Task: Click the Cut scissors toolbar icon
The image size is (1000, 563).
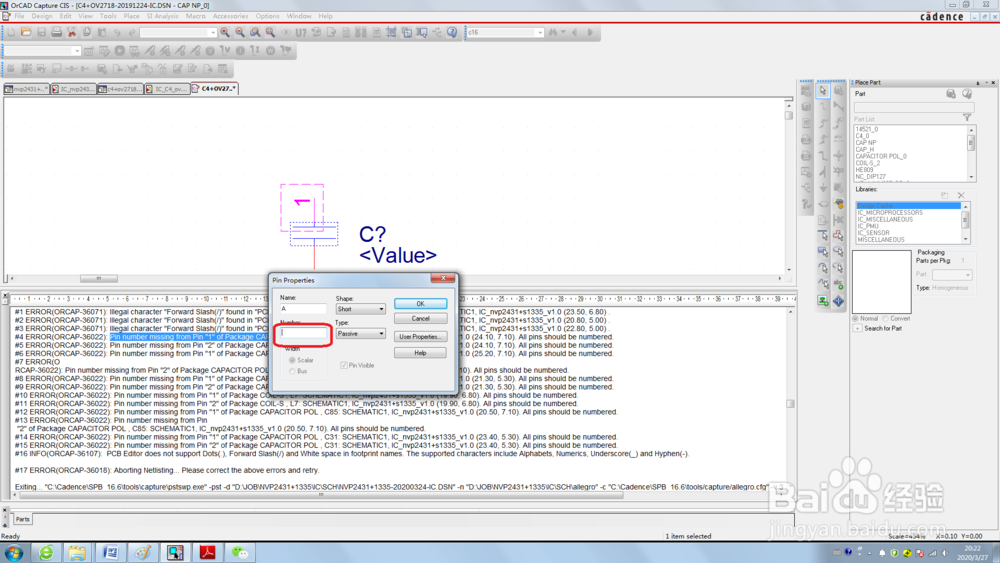Action: point(71,32)
